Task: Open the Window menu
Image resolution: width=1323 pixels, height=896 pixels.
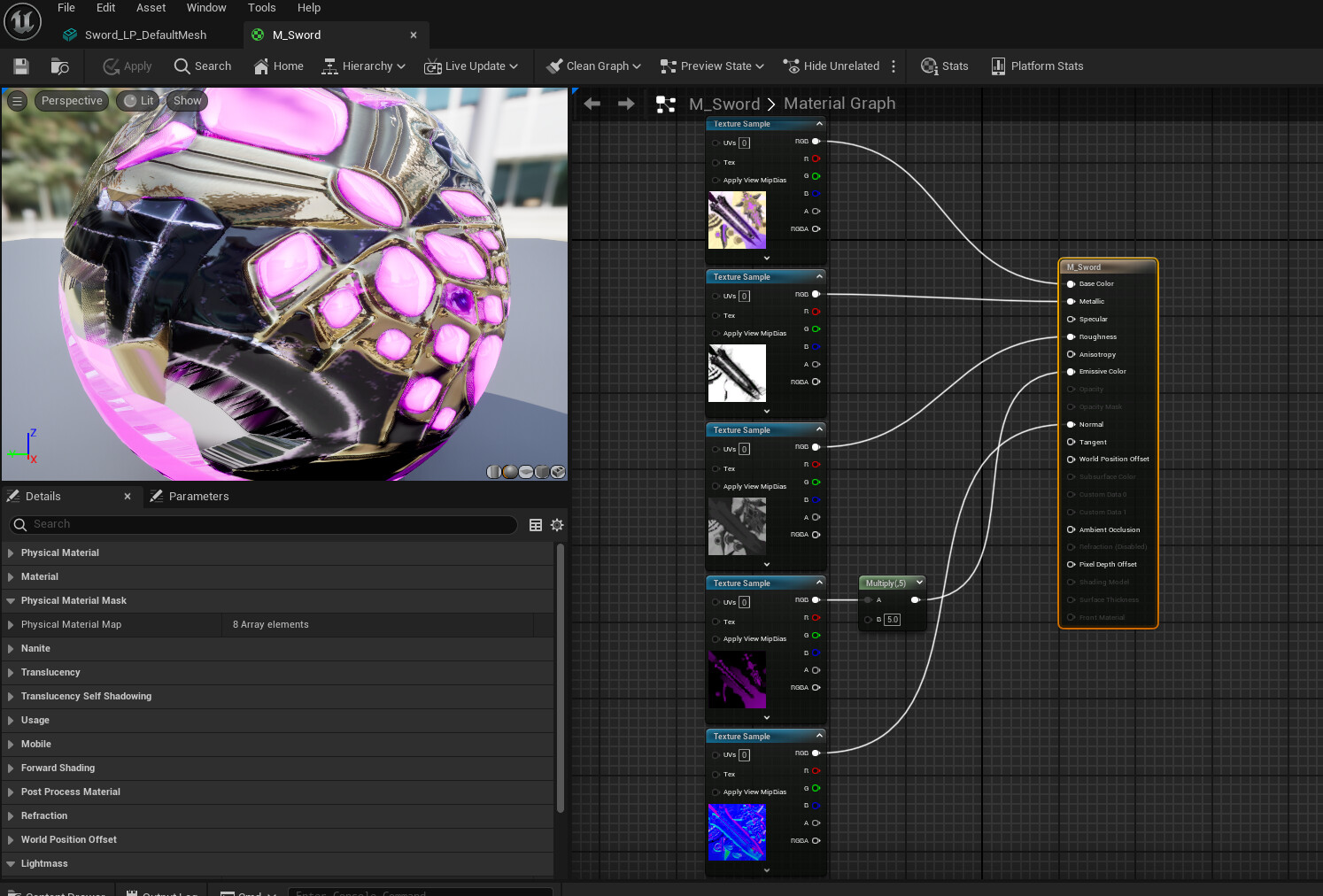Action: [206, 8]
